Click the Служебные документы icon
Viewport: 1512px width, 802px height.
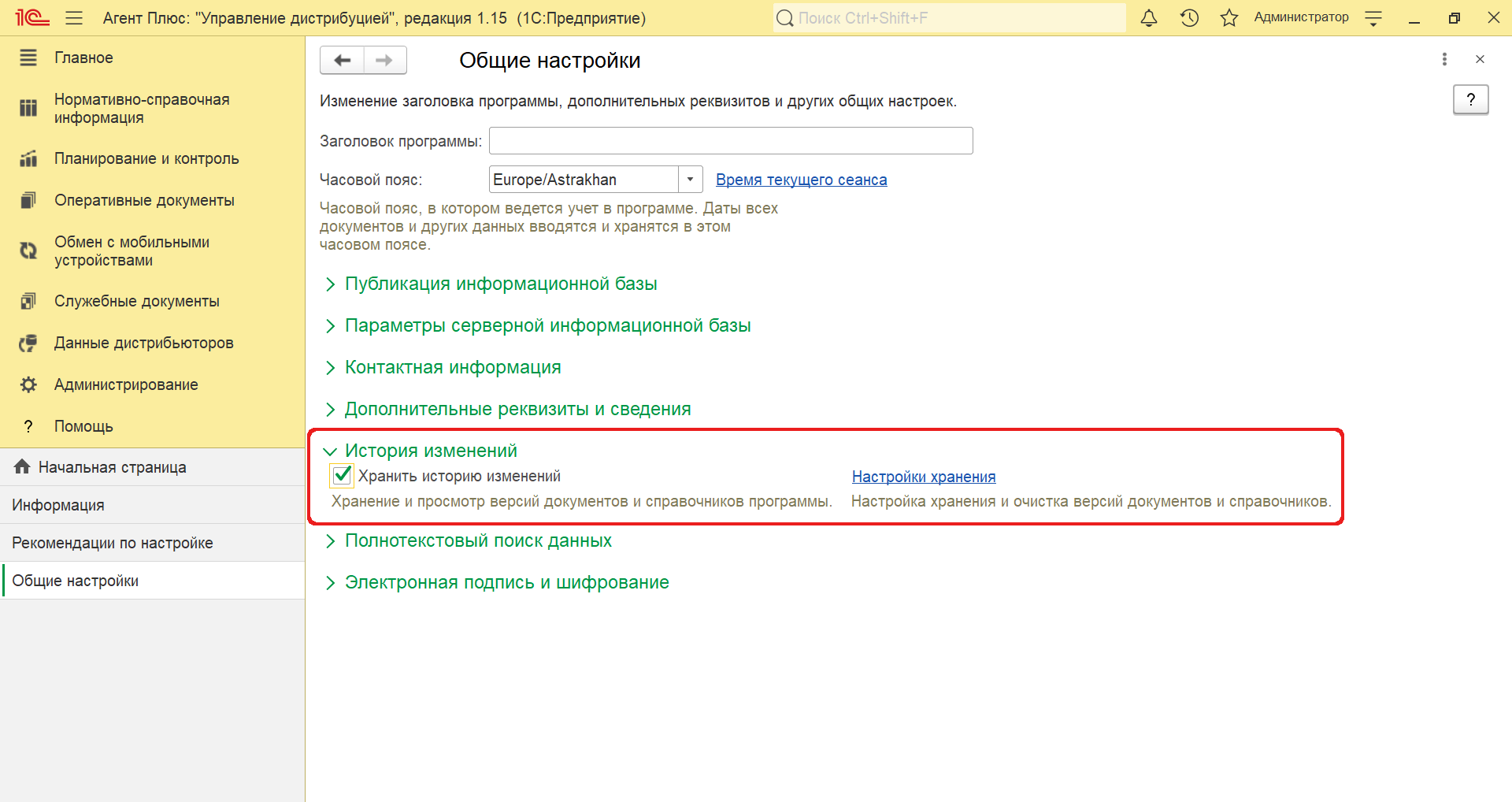coord(28,301)
